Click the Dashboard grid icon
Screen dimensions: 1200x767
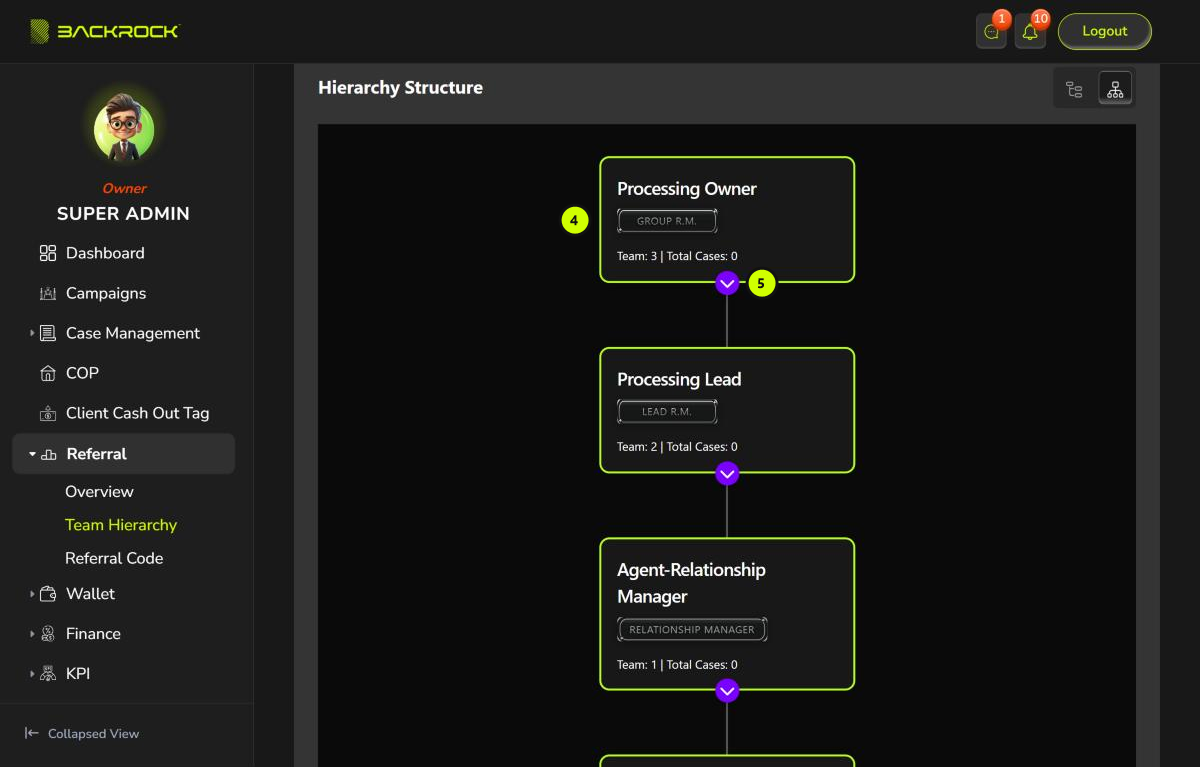[x=48, y=253]
